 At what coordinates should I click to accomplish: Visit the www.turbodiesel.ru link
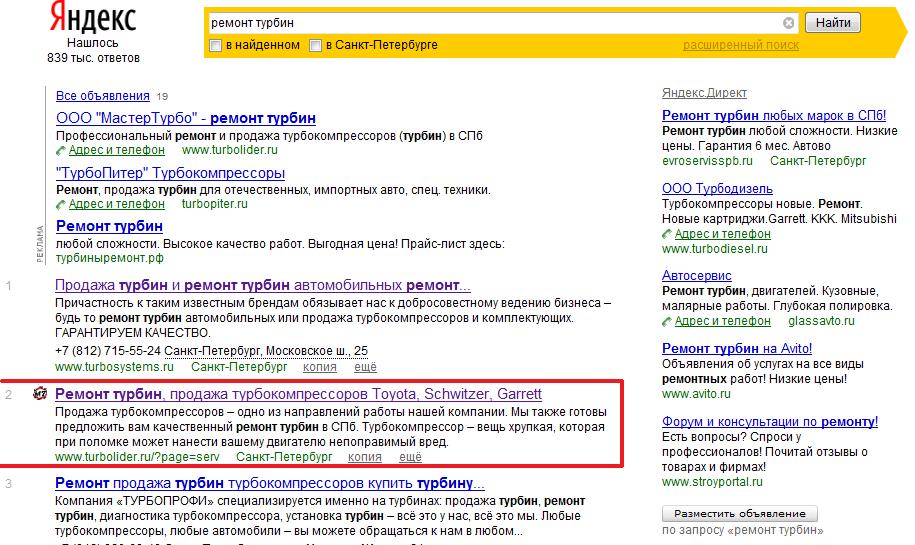coord(715,249)
